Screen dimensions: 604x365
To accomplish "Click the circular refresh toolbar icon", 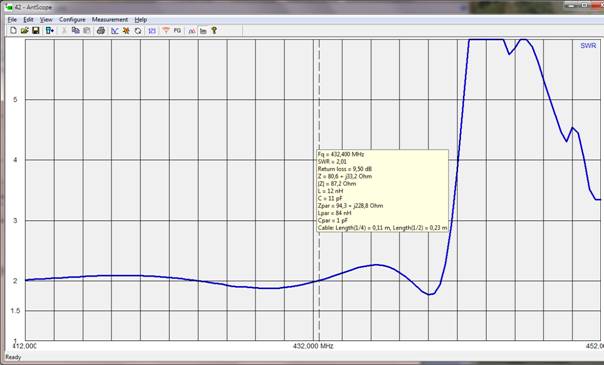I will tap(138, 30).
